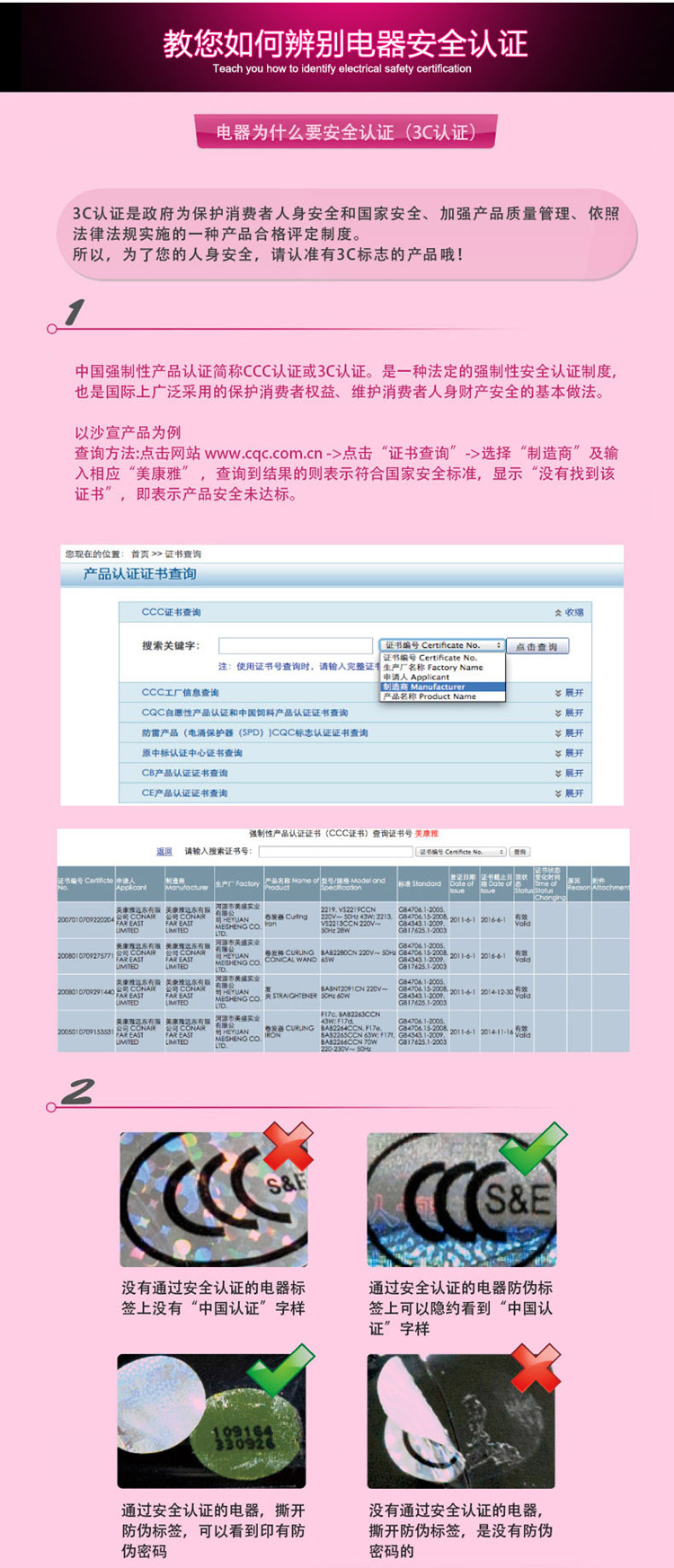Open the 首页 breadcrumb link
Screen dimensions: 674x1568
(139, 554)
